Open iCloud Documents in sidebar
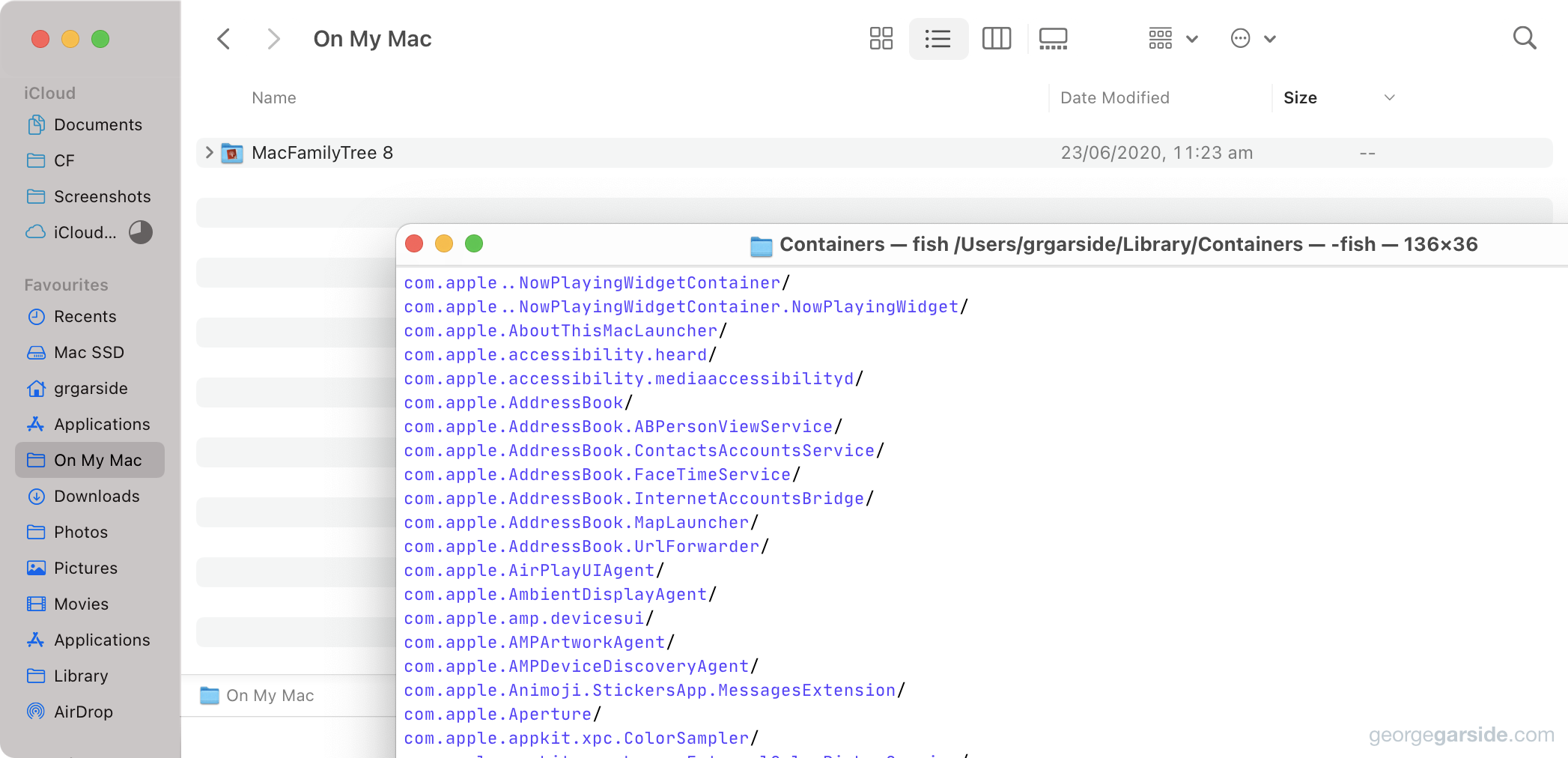The height and width of the screenshot is (758, 1568). tap(90, 124)
